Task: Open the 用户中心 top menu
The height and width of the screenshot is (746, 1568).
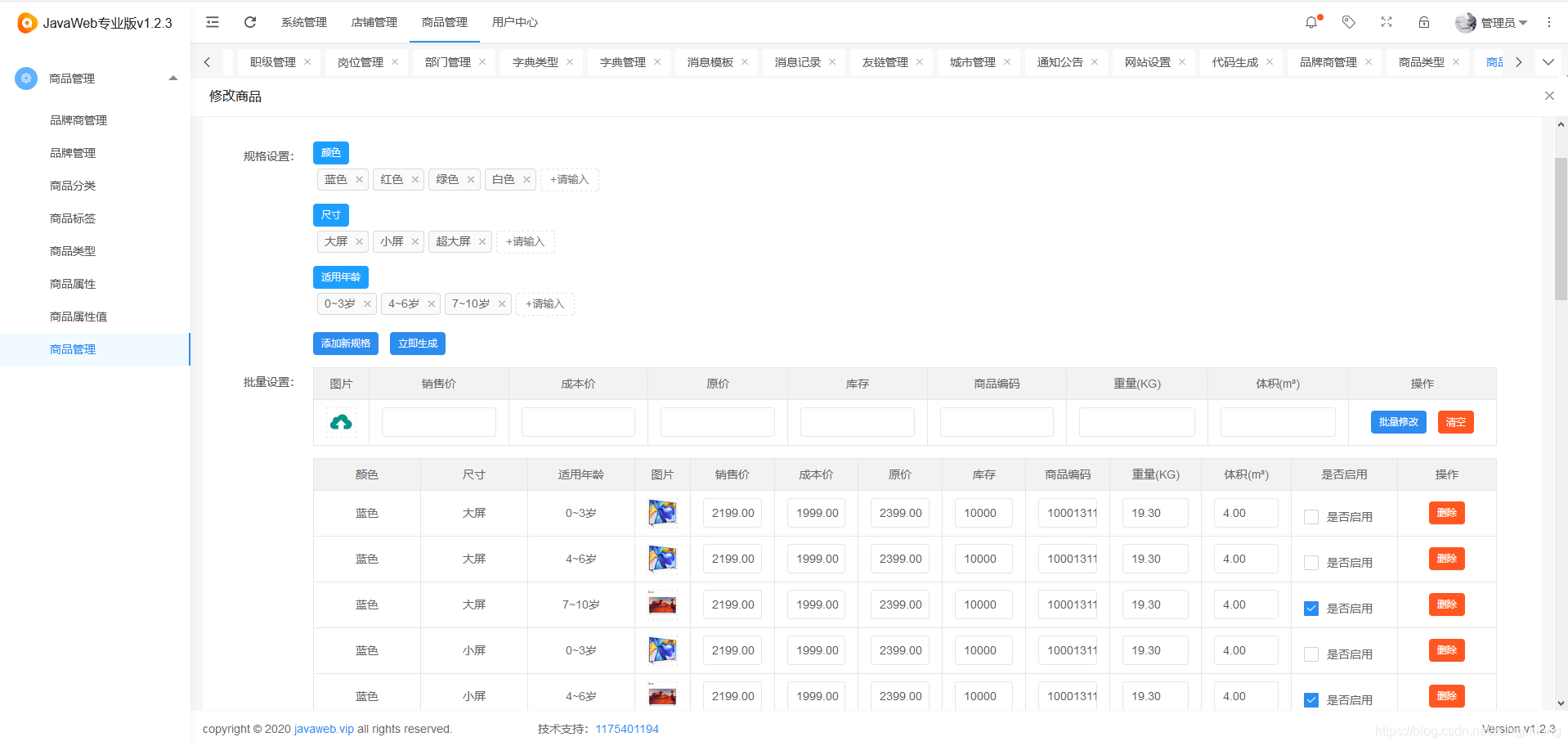Action: [x=515, y=22]
